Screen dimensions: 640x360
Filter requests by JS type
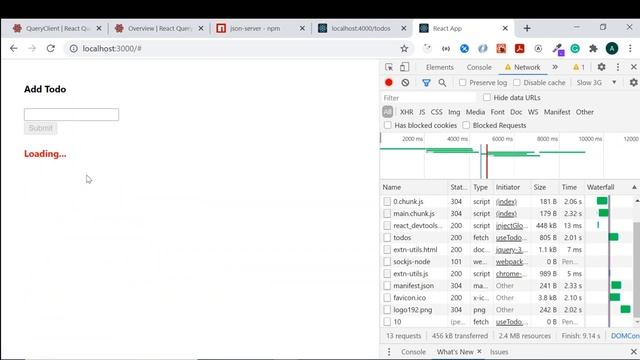422,112
